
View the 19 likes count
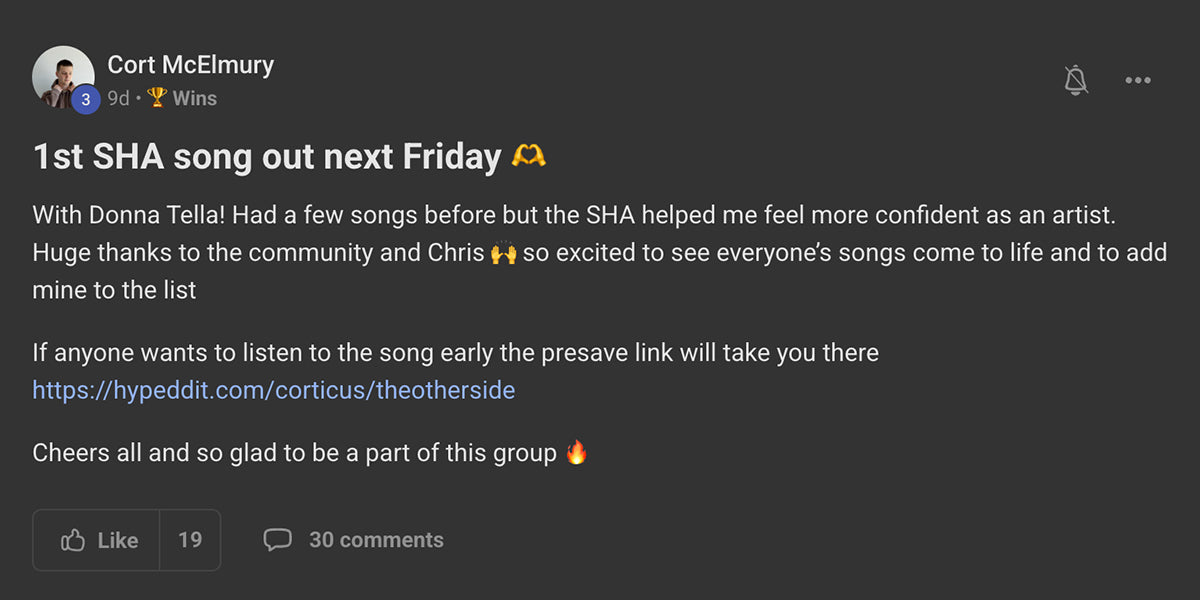(x=190, y=540)
